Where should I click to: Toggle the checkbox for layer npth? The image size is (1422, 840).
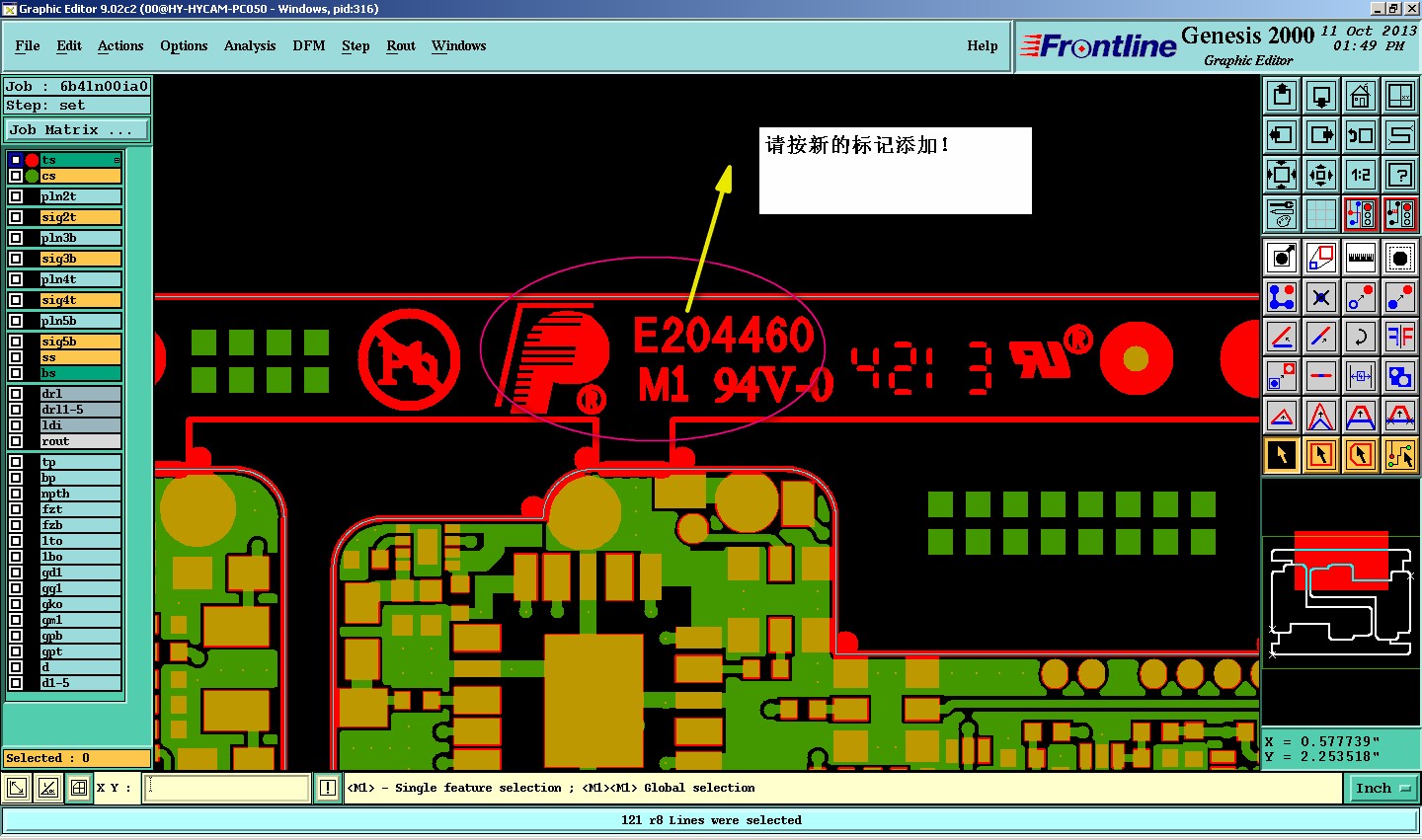(x=16, y=494)
